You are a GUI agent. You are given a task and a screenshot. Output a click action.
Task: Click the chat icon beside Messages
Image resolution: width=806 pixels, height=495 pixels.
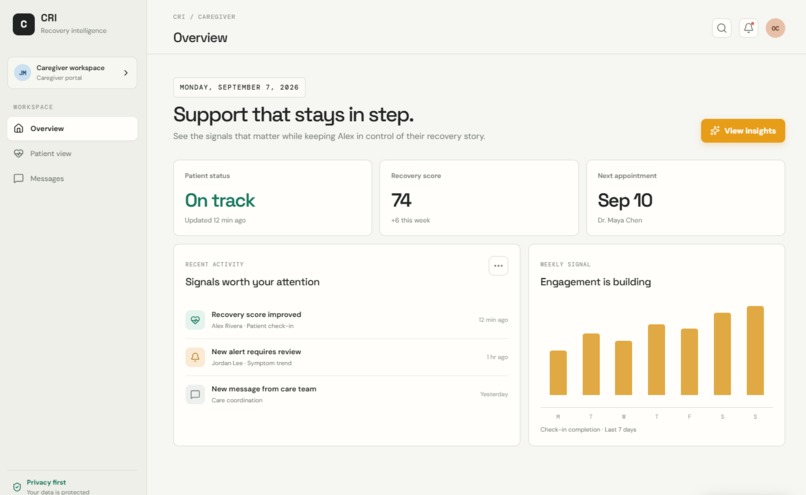click(19, 178)
